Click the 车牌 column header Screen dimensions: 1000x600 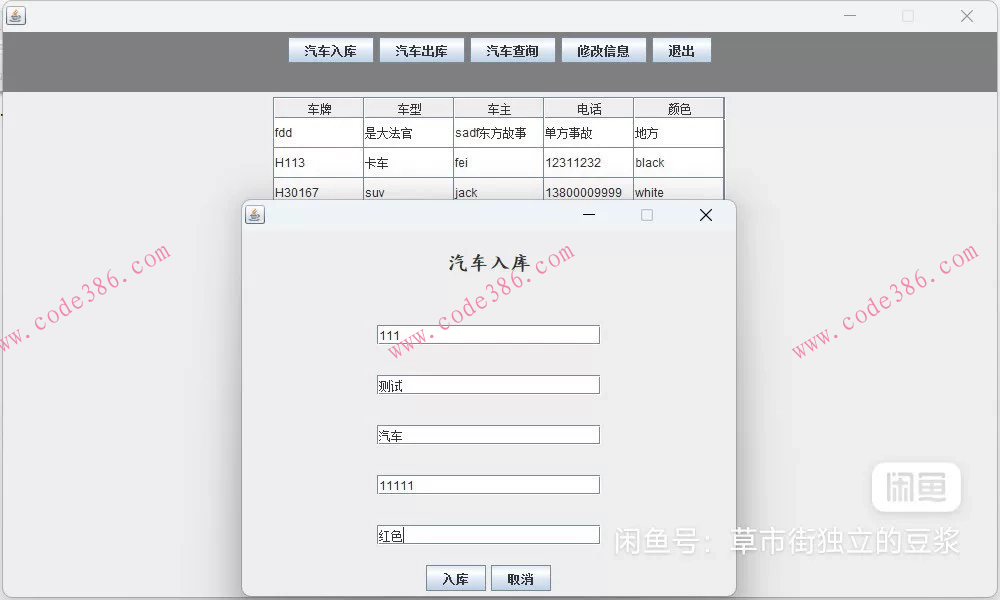318,107
